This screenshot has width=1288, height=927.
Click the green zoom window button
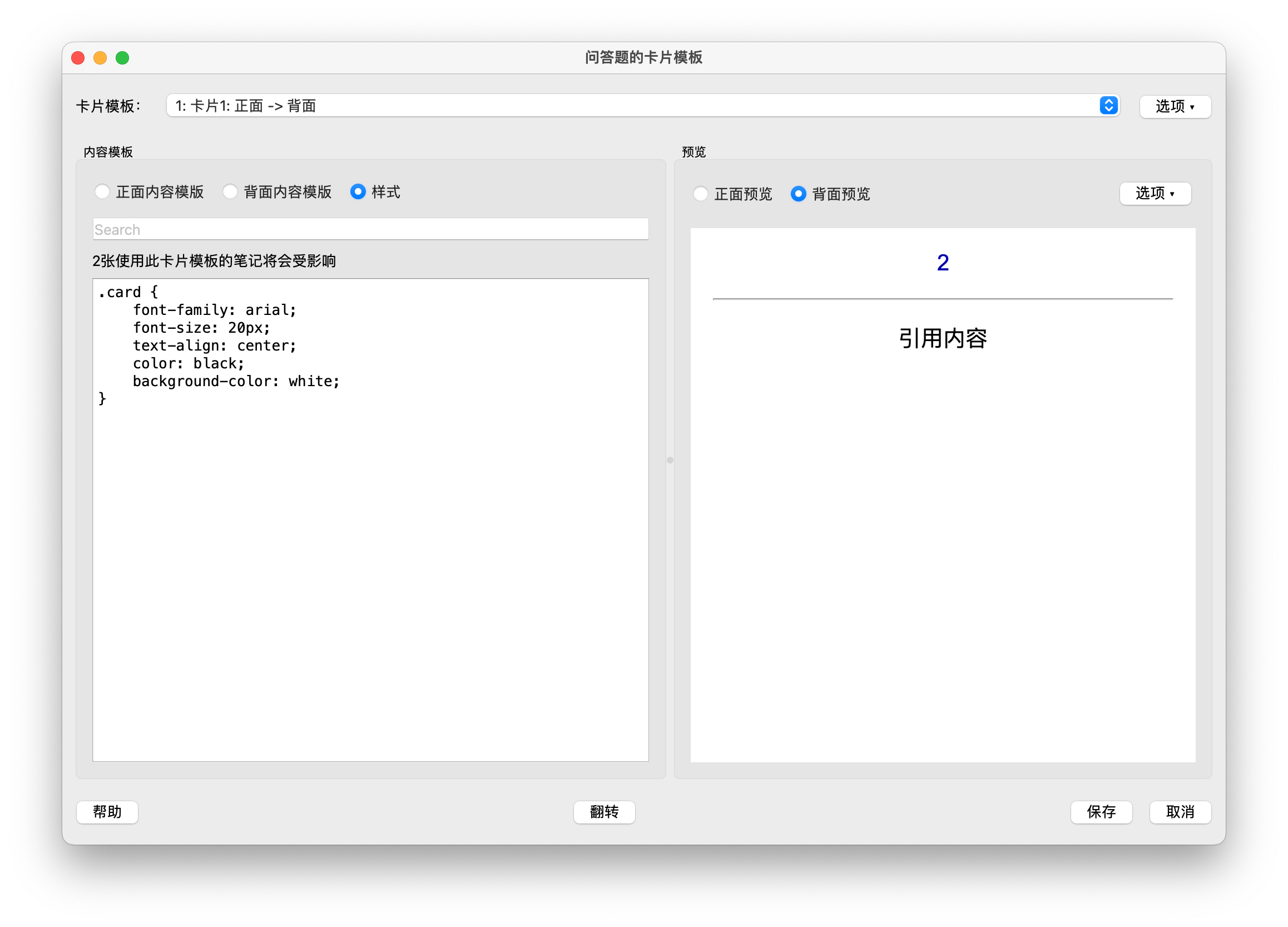[x=123, y=57]
